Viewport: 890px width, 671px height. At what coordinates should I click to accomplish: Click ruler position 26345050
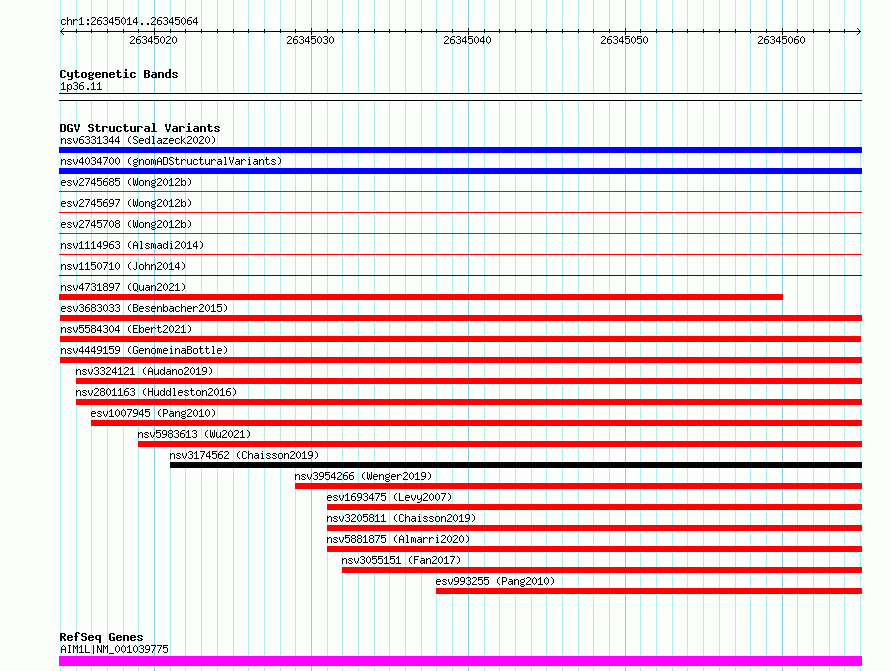[x=624, y=40]
